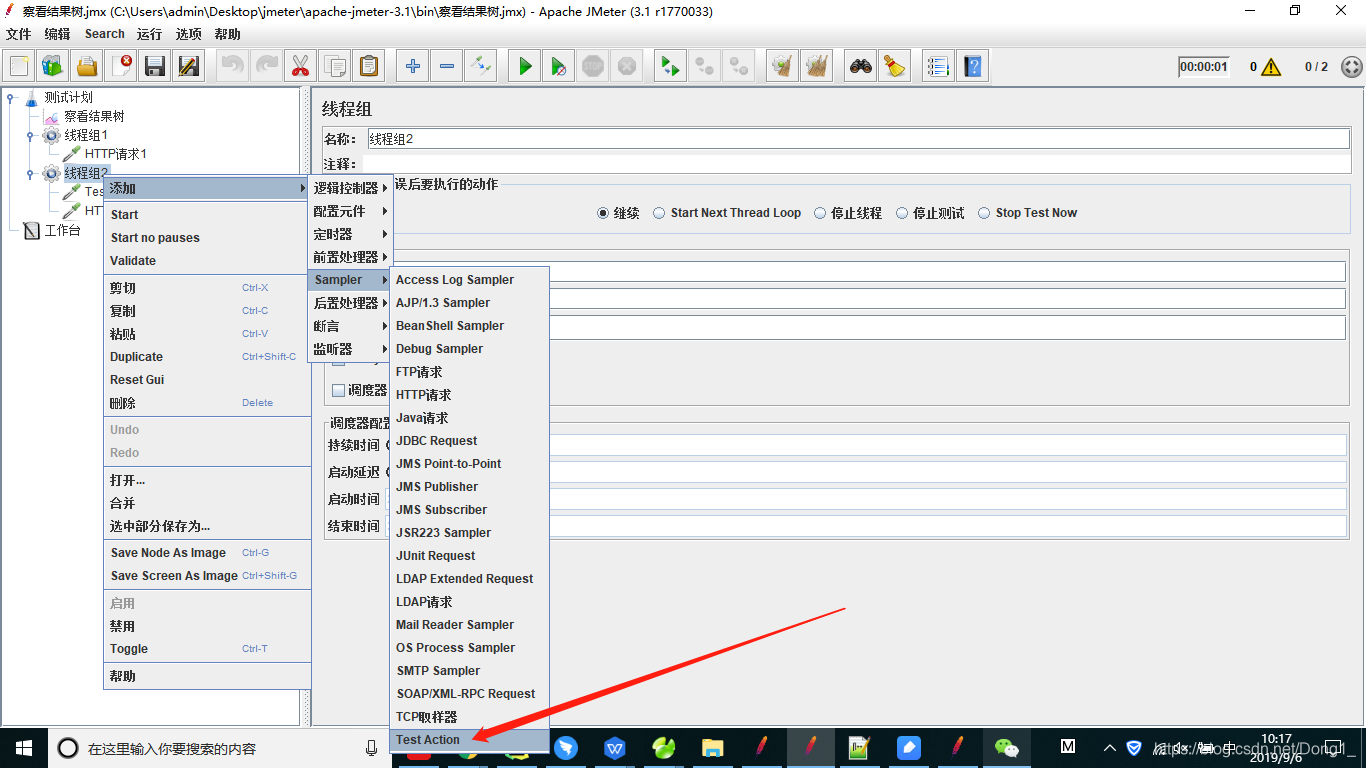Viewport: 1366px width, 768px height.
Task: Select HTTP请求1 in the test tree
Action: pos(116,155)
